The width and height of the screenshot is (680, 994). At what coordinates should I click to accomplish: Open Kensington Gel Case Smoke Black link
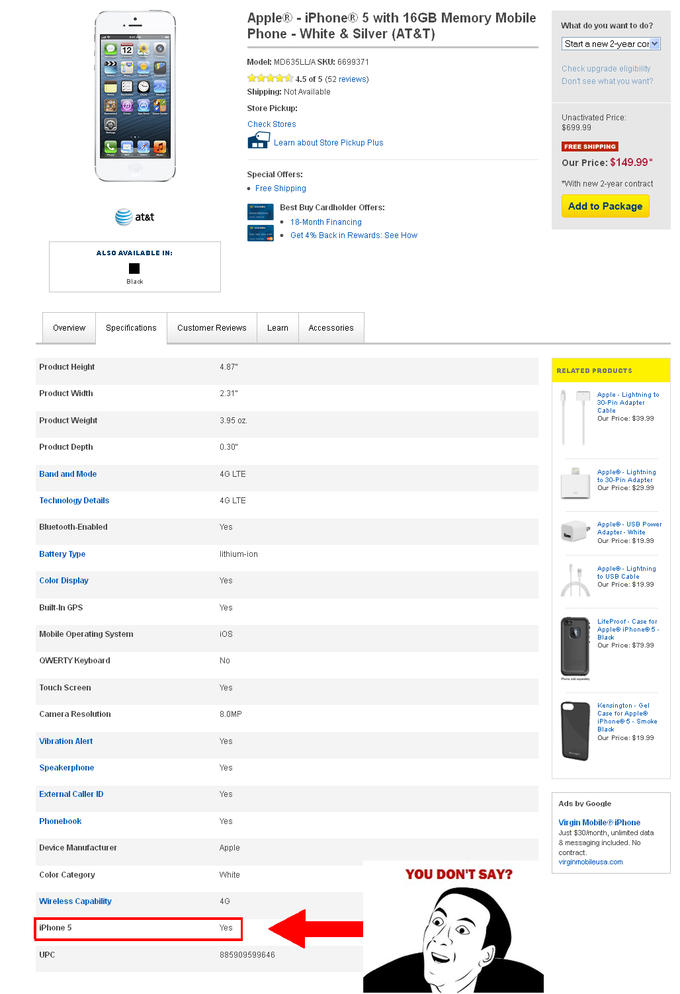tap(627, 717)
